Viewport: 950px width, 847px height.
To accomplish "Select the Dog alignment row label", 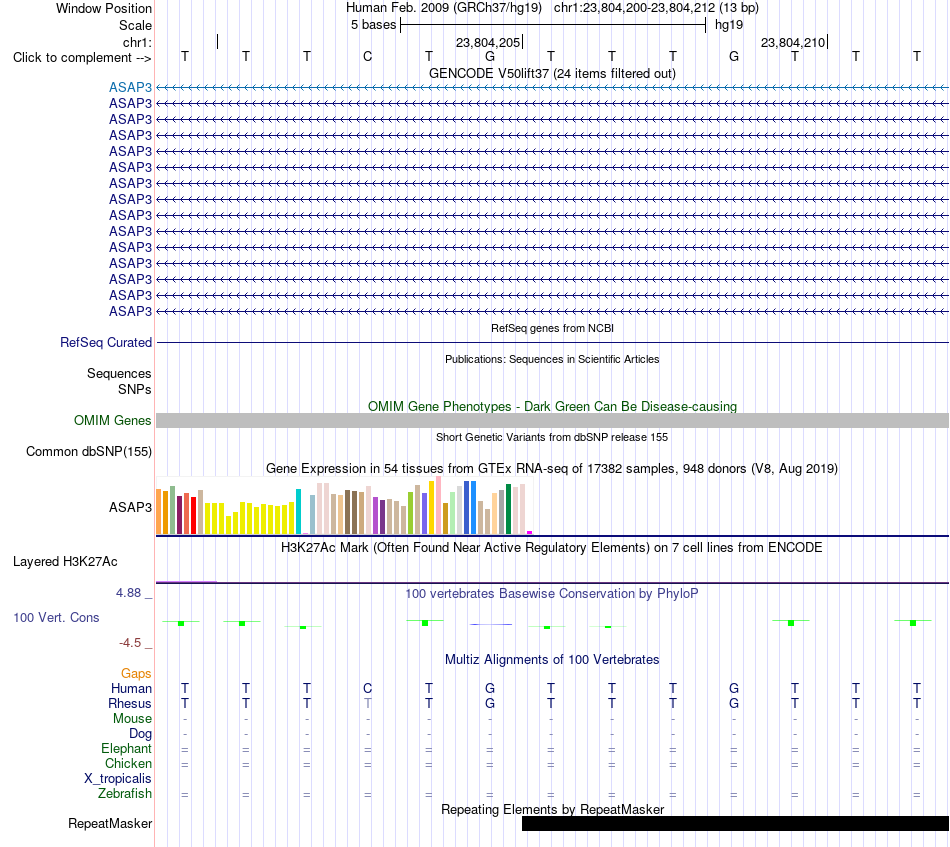I will [x=141, y=734].
